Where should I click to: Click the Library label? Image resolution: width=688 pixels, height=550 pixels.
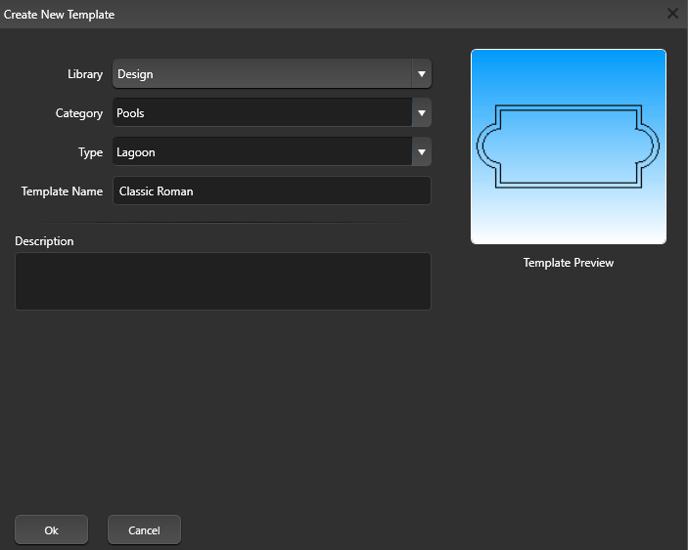point(85,74)
